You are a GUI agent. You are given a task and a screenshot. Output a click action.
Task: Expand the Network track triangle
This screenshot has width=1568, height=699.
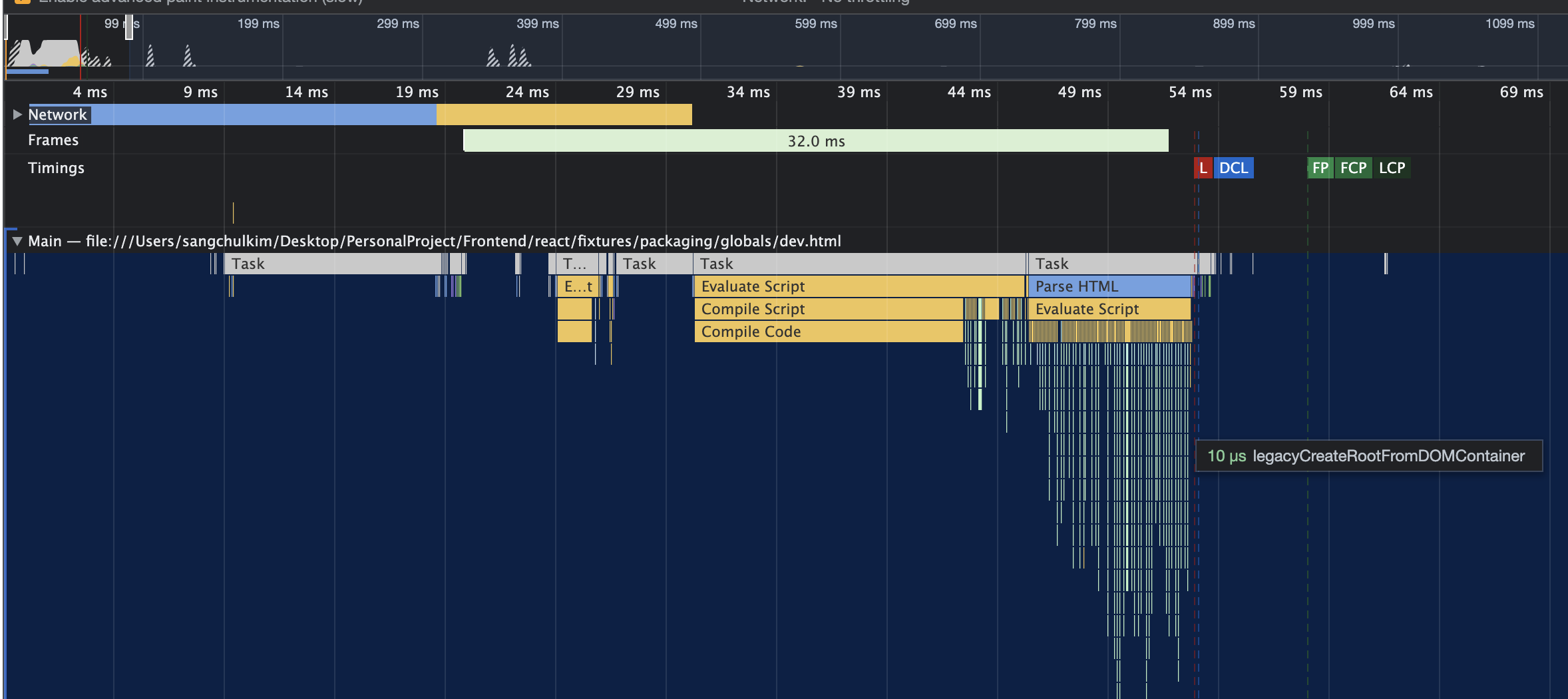click(x=17, y=115)
